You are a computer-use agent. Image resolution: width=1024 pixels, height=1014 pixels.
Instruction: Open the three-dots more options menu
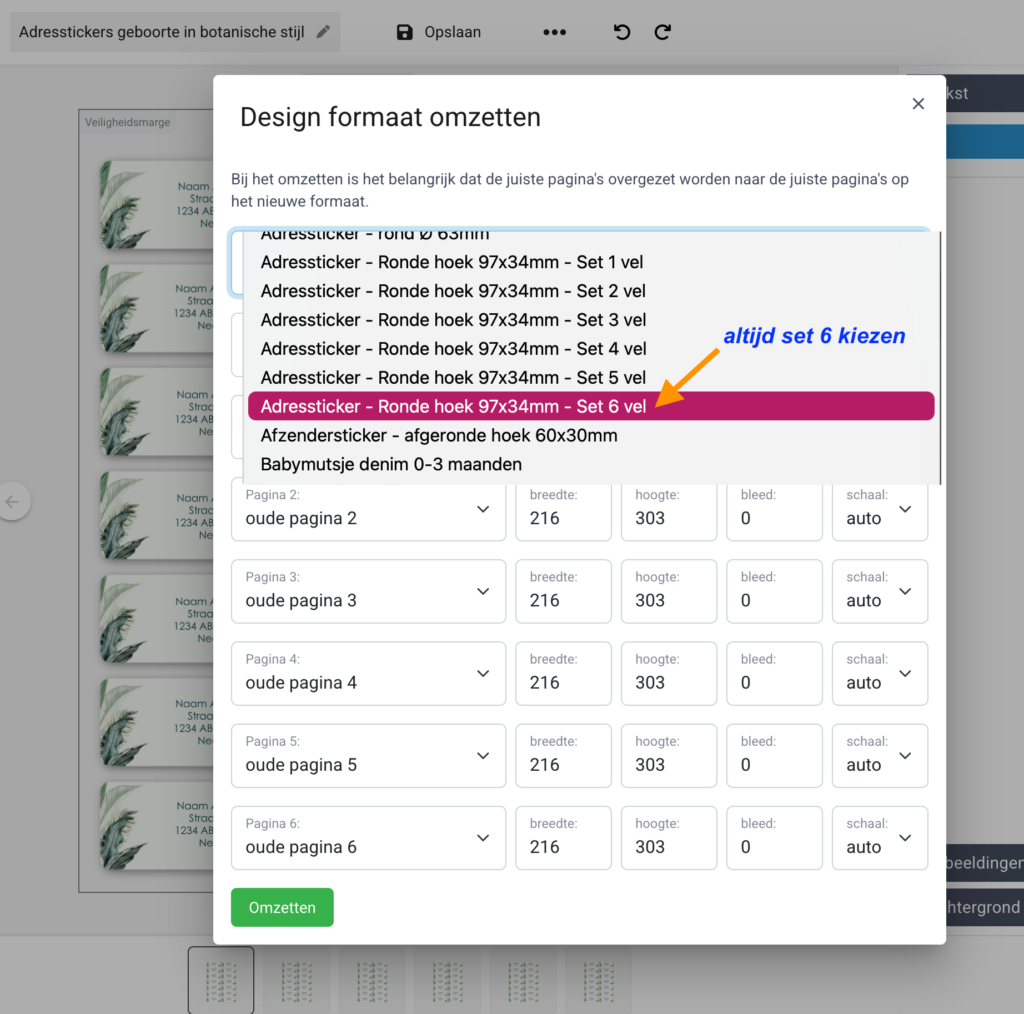click(x=554, y=32)
